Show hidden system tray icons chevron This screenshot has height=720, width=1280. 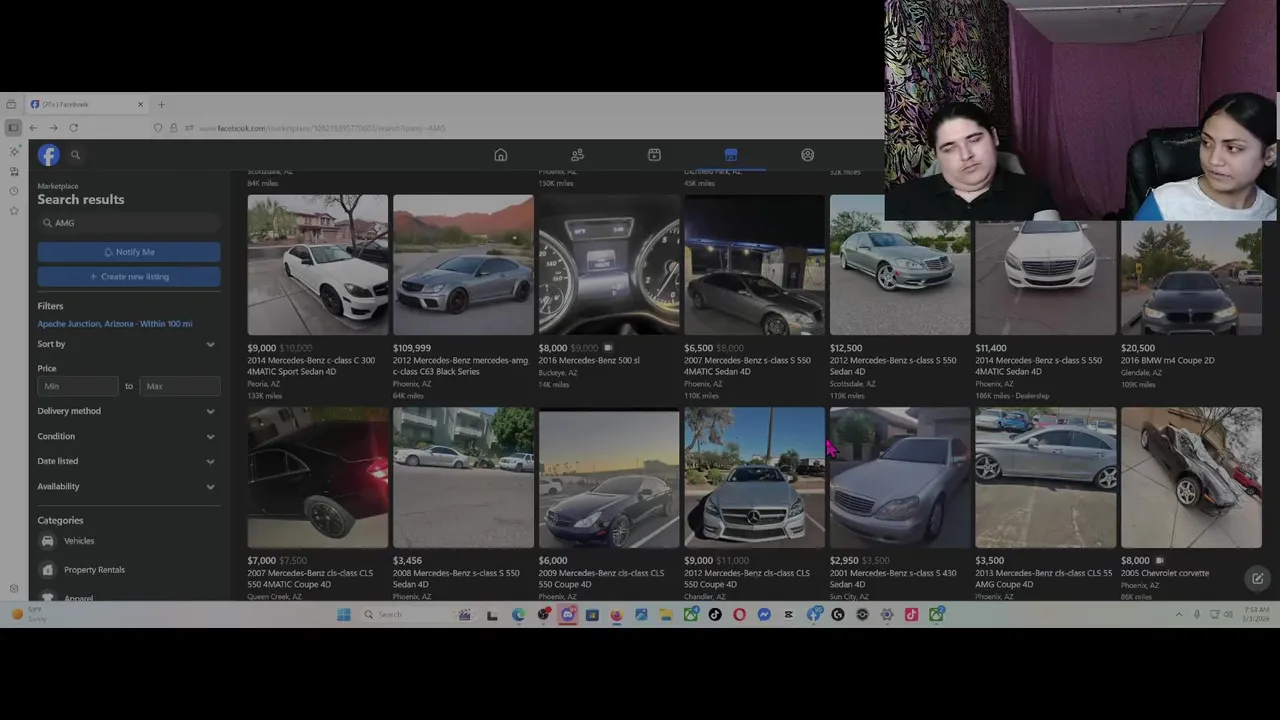[1179, 615]
